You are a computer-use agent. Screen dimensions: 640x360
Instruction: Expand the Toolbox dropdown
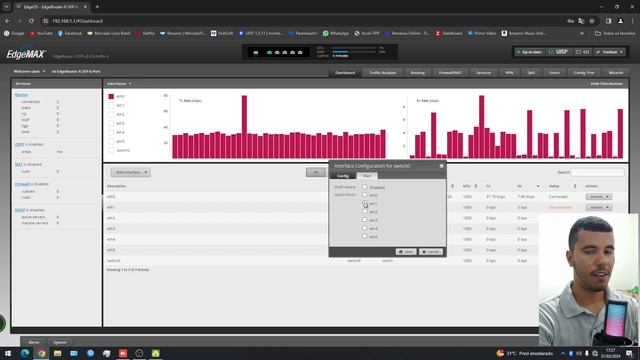click(609, 52)
